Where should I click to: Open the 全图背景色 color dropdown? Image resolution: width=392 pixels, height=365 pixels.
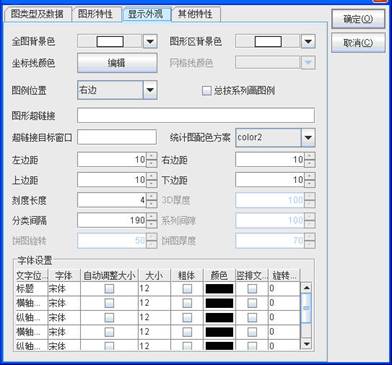pos(150,42)
